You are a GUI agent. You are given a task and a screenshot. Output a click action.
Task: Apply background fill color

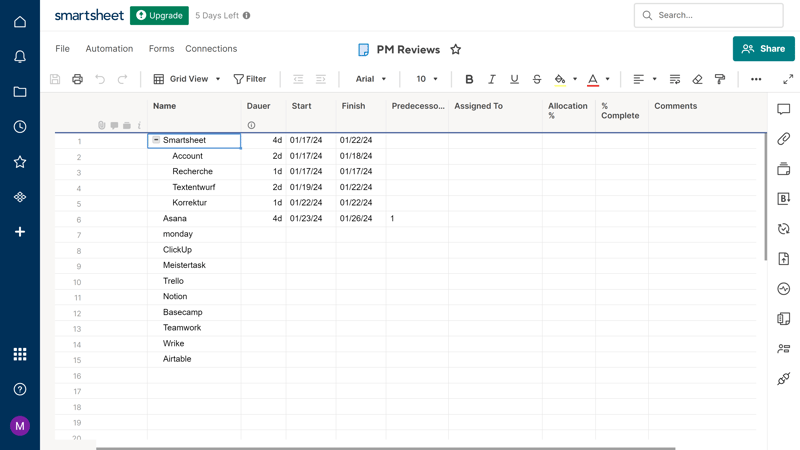click(560, 79)
